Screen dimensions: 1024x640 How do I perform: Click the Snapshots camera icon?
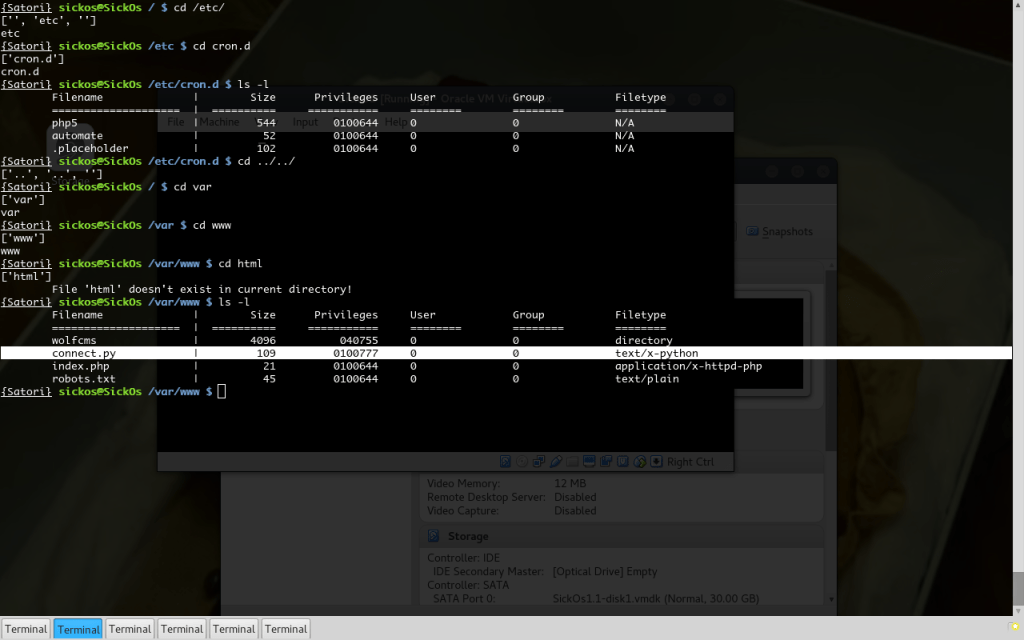(x=753, y=231)
